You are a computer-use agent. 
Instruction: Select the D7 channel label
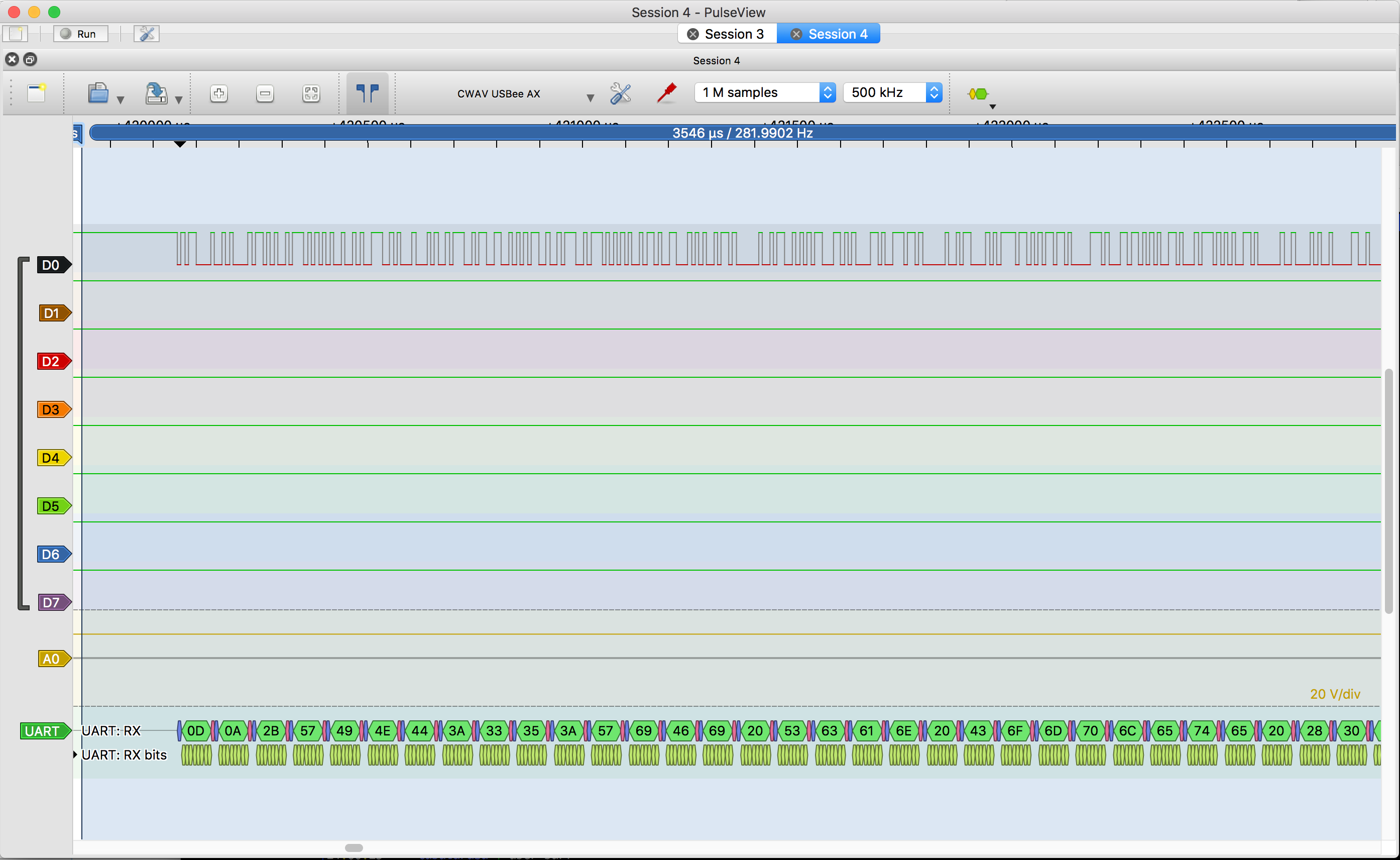tap(55, 602)
